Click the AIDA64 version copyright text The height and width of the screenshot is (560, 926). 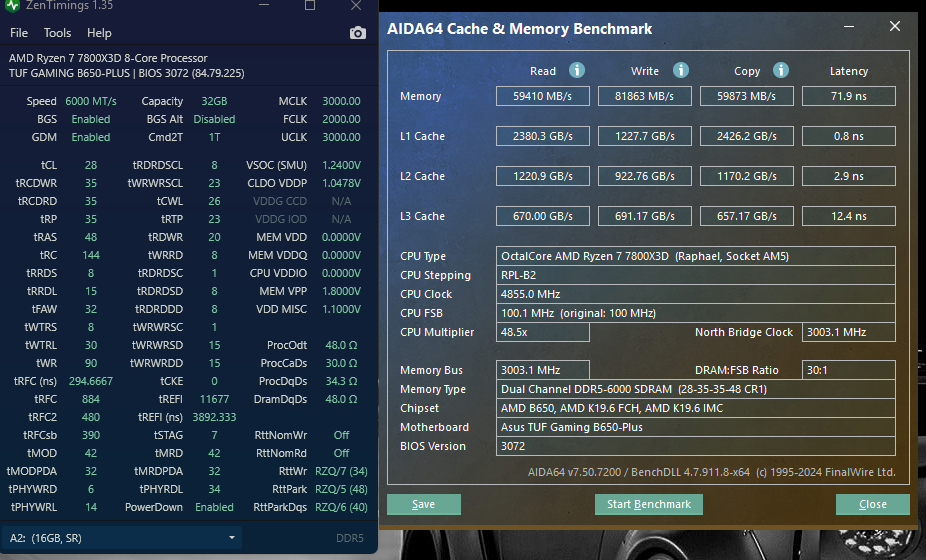[x=711, y=472]
